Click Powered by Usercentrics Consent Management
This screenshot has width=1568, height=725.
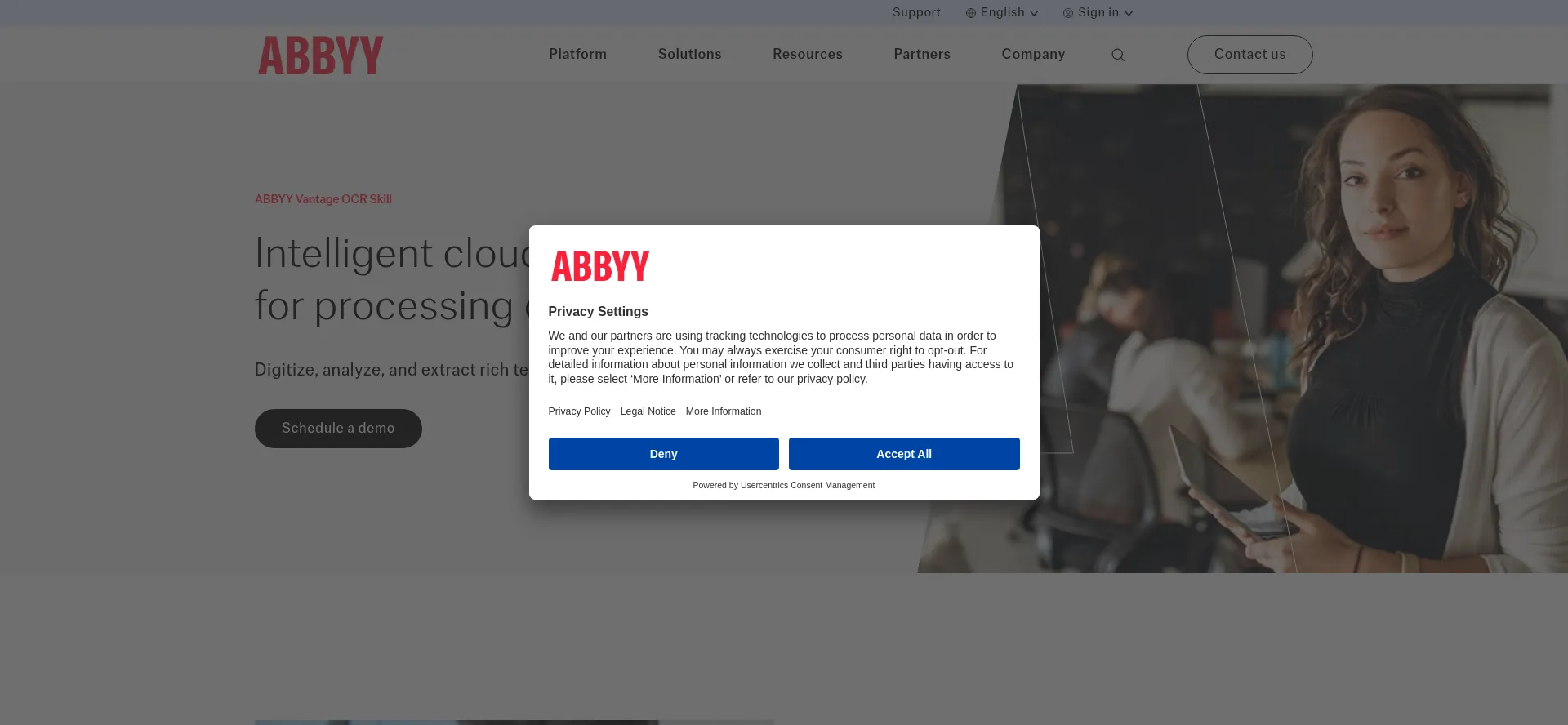point(784,485)
